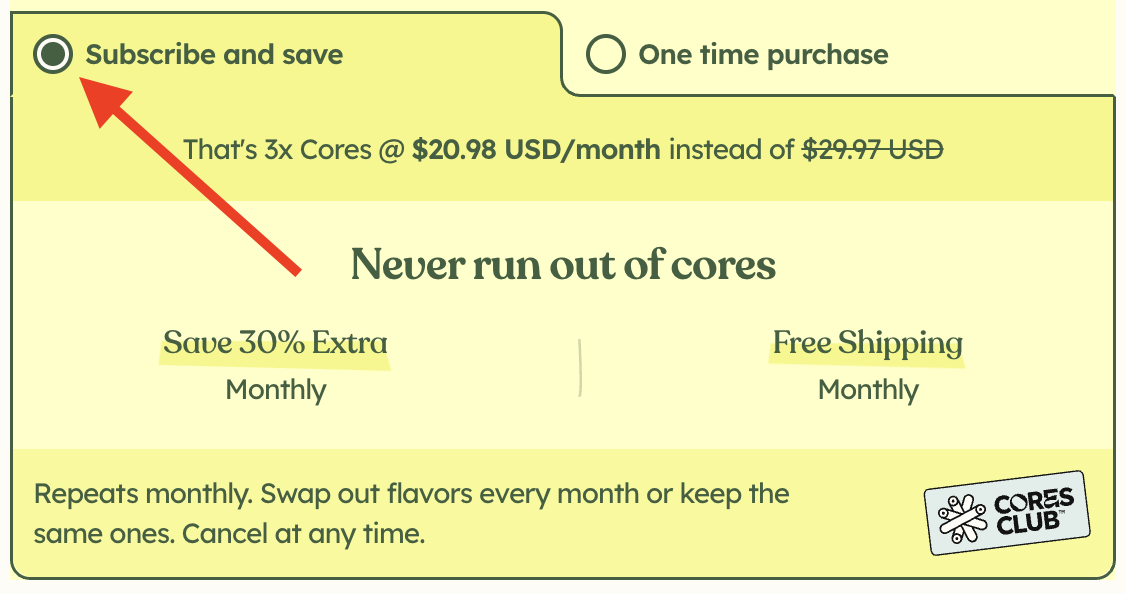
Task: Click the Free Shipping highlighted text
Action: (867, 343)
